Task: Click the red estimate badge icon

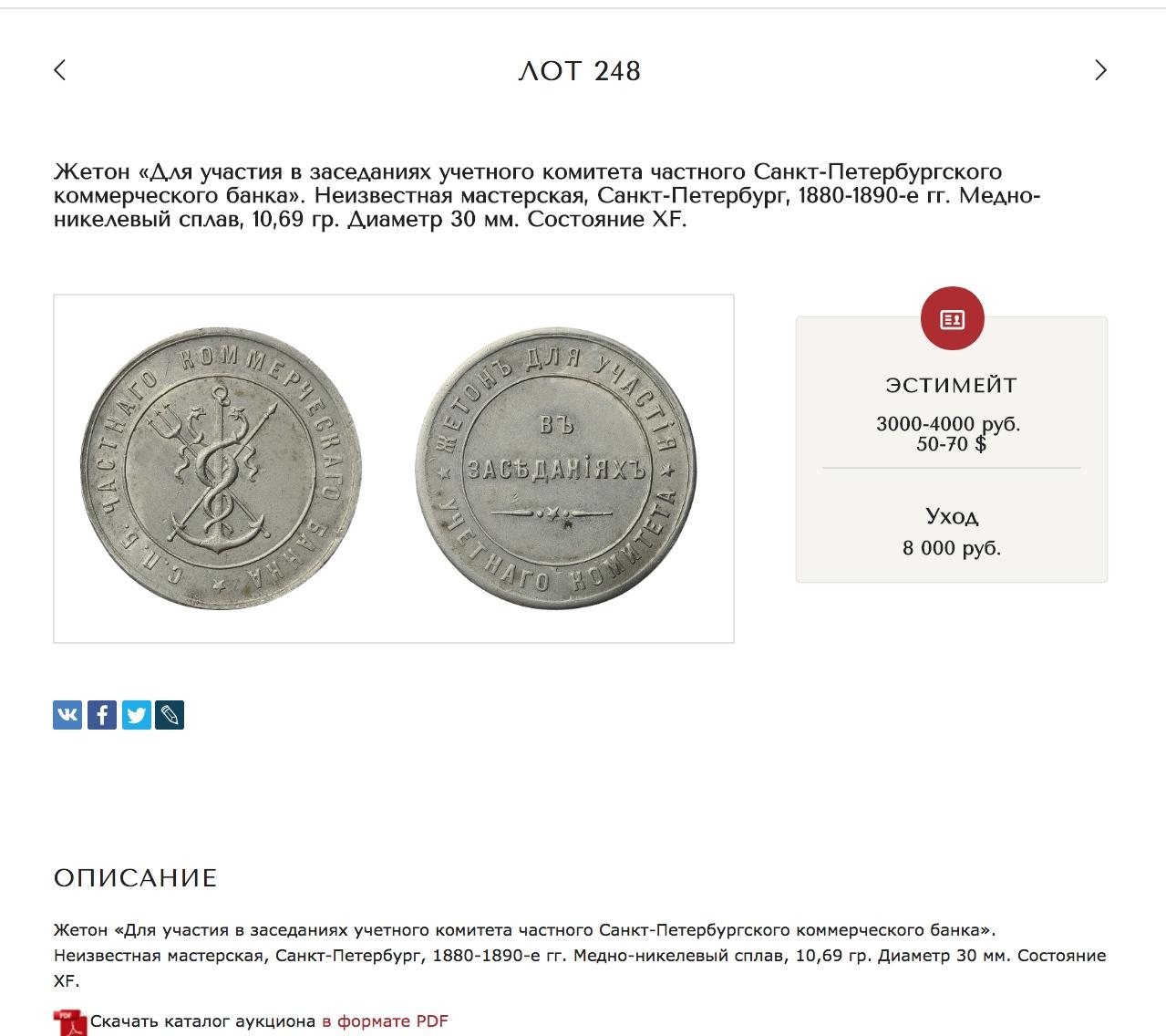Action: pyautogui.click(x=952, y=318)
